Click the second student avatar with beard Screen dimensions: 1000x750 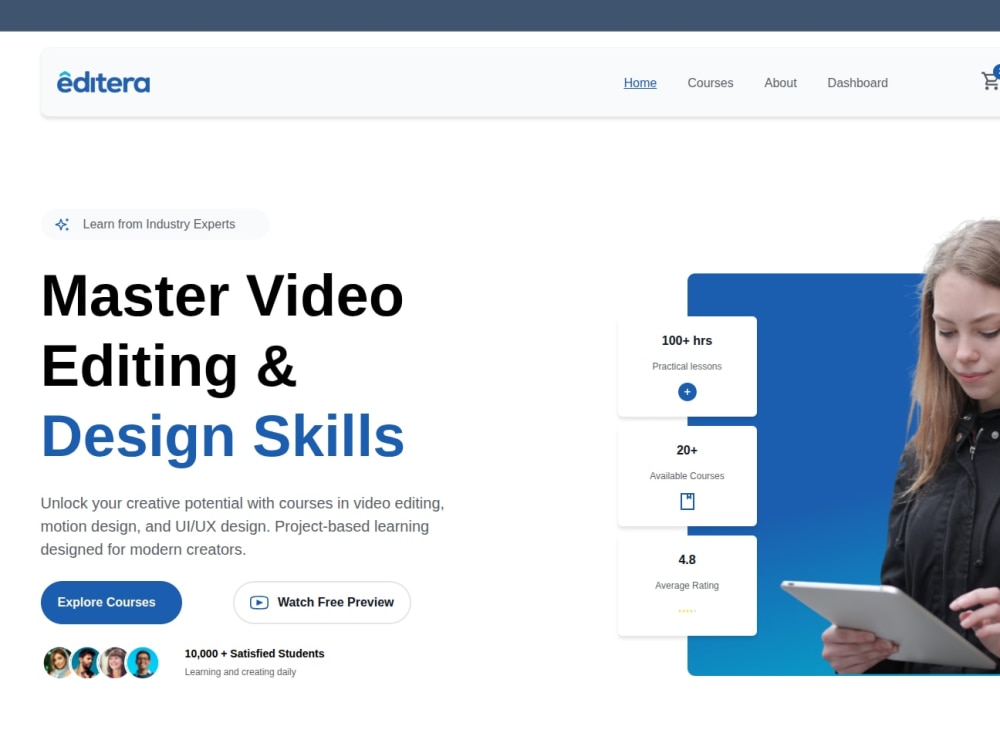pyautogui.click(x=86, y=663)
